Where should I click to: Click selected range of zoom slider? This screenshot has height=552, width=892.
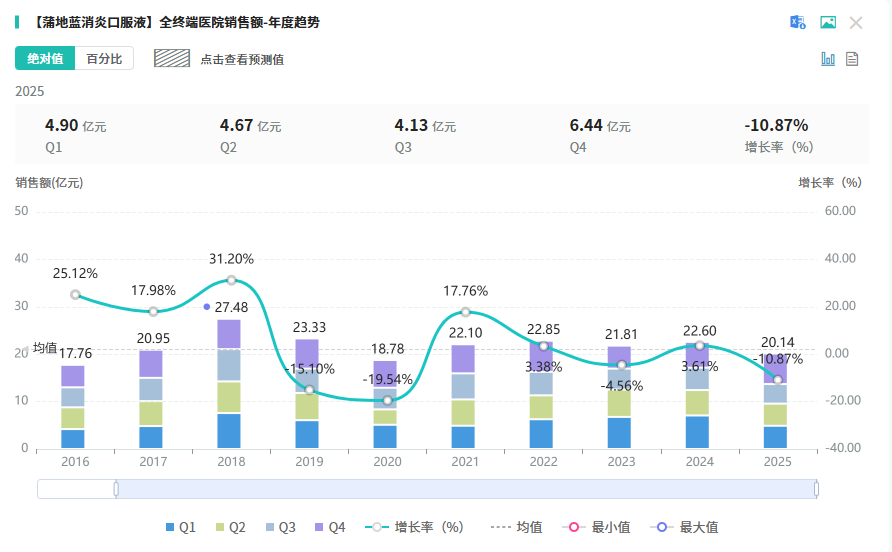pyautogui.click(x=466, y=489)
